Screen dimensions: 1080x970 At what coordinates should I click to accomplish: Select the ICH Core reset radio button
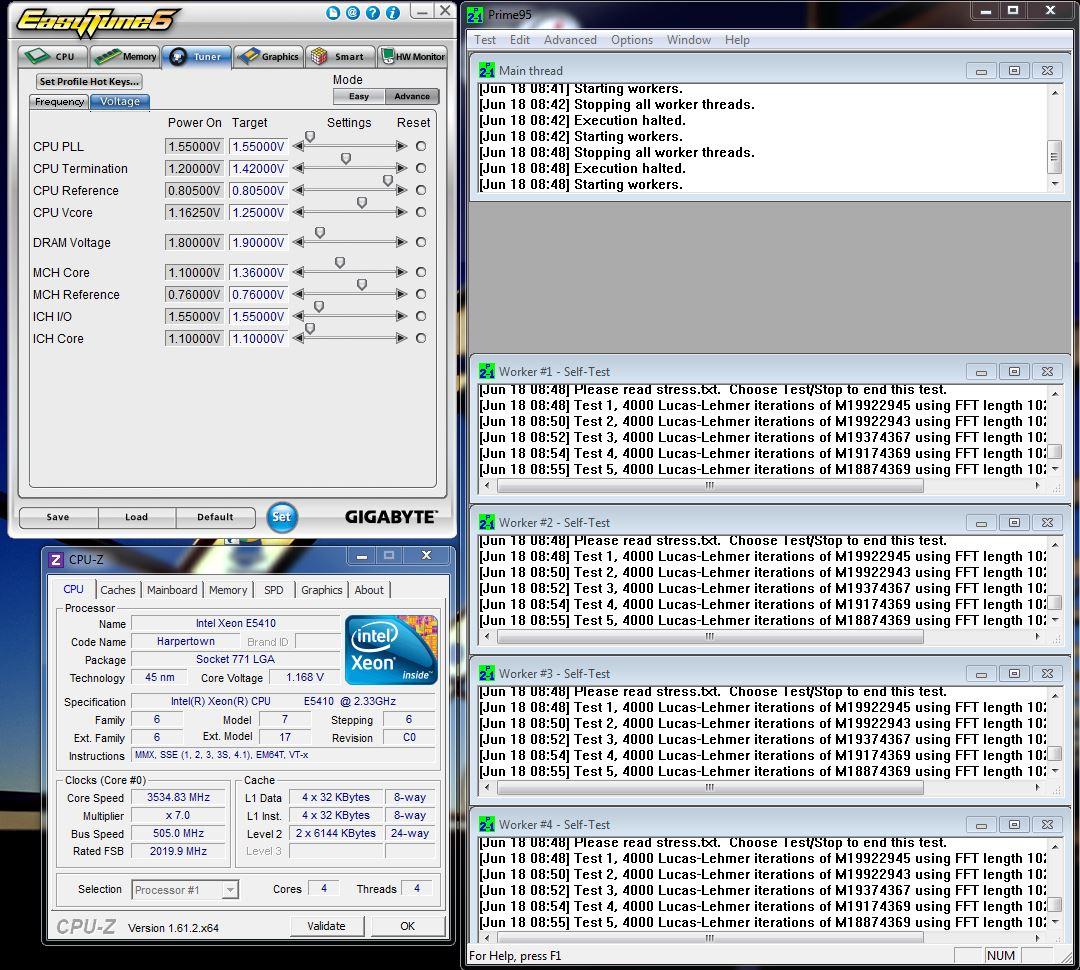click(421, 338)
